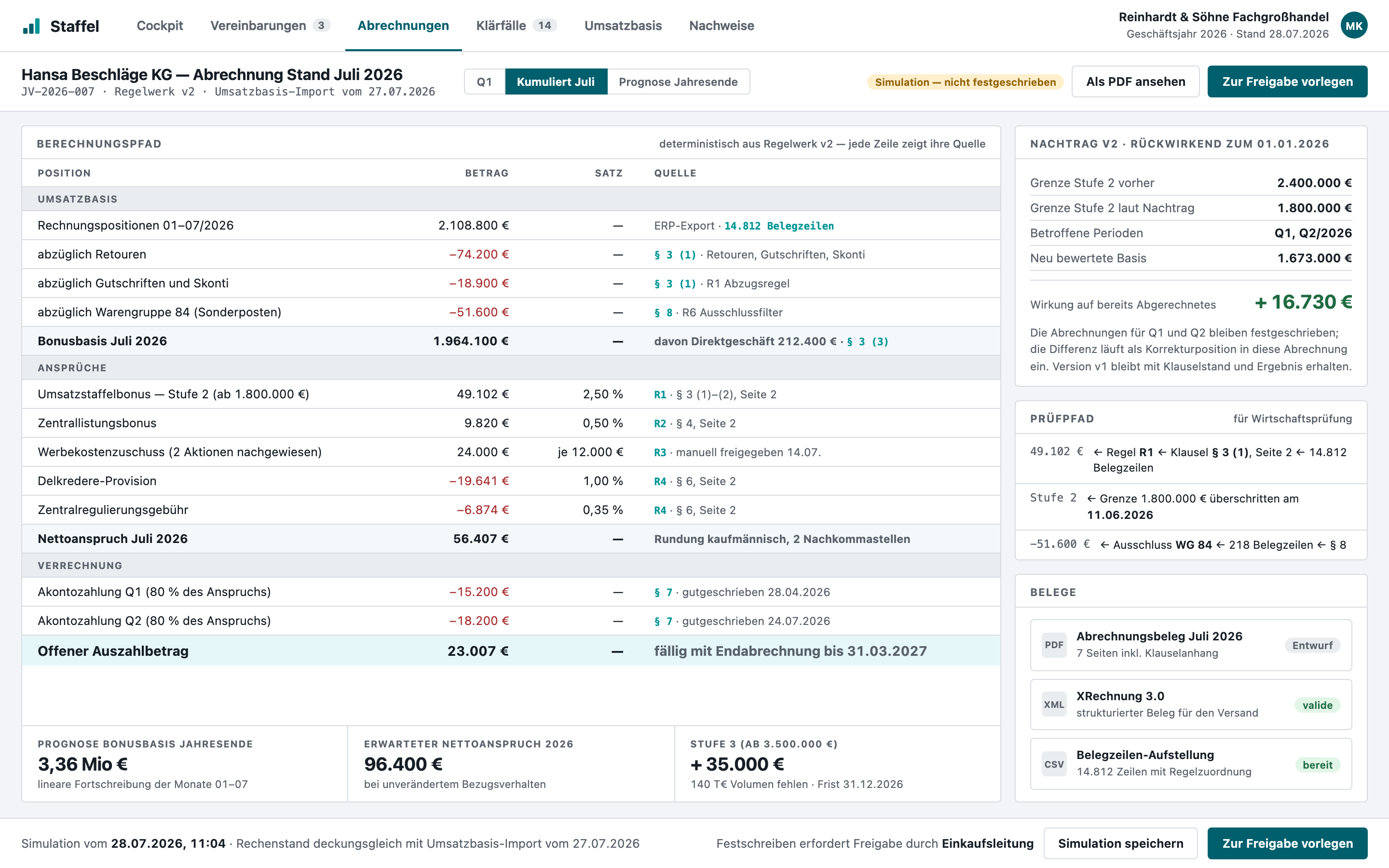The width and height of the screenshot is (1389, 868).
Task: Click the Einkaufsleitung approval text
Action: pyautogui.click(x=987, y=843)
